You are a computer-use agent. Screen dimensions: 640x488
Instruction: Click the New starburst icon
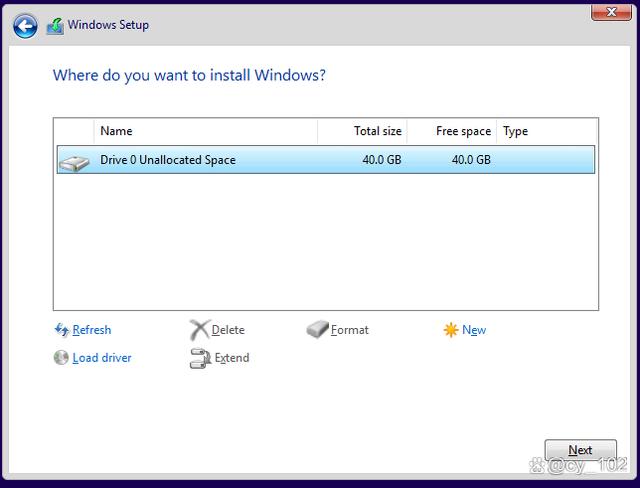(451, 330)
